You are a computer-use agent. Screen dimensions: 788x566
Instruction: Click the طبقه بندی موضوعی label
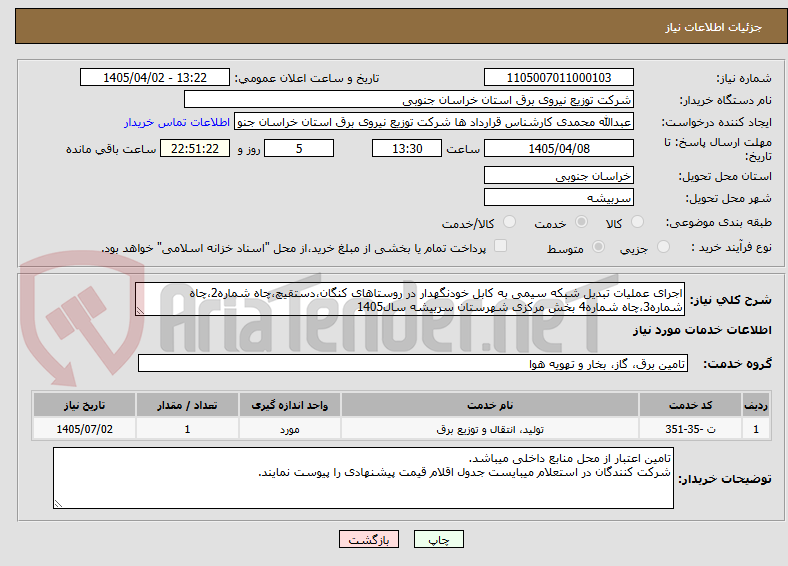pyautogui.click(x=719, y=222)
